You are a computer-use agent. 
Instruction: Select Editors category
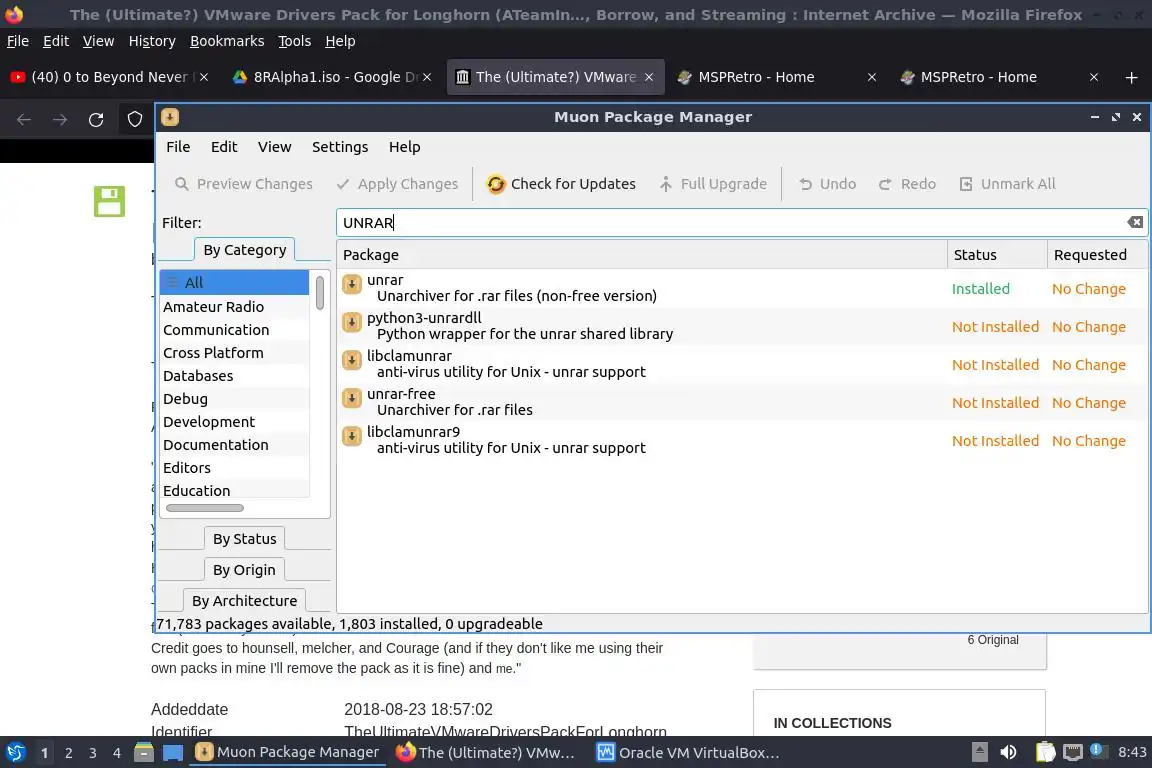234,467
